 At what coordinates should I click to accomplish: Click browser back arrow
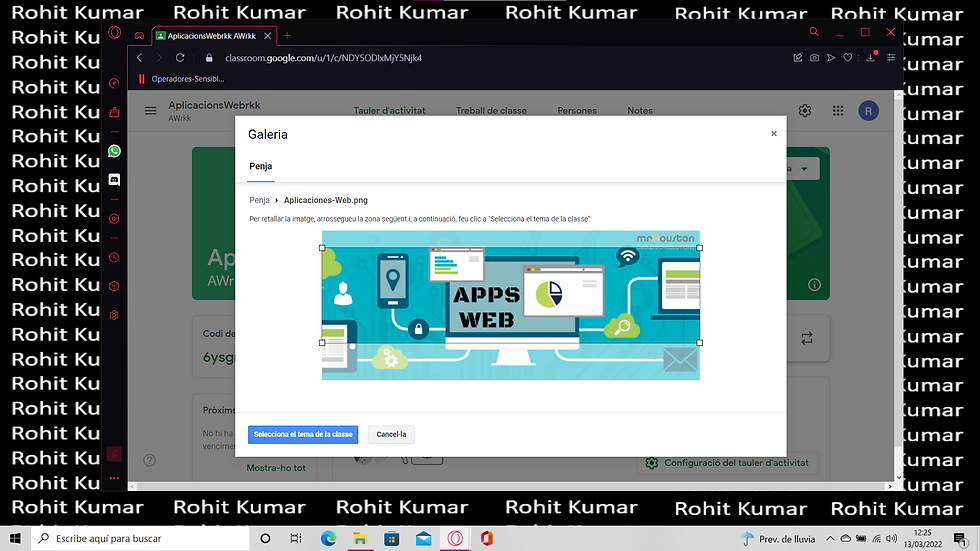(x=139, y=57)
